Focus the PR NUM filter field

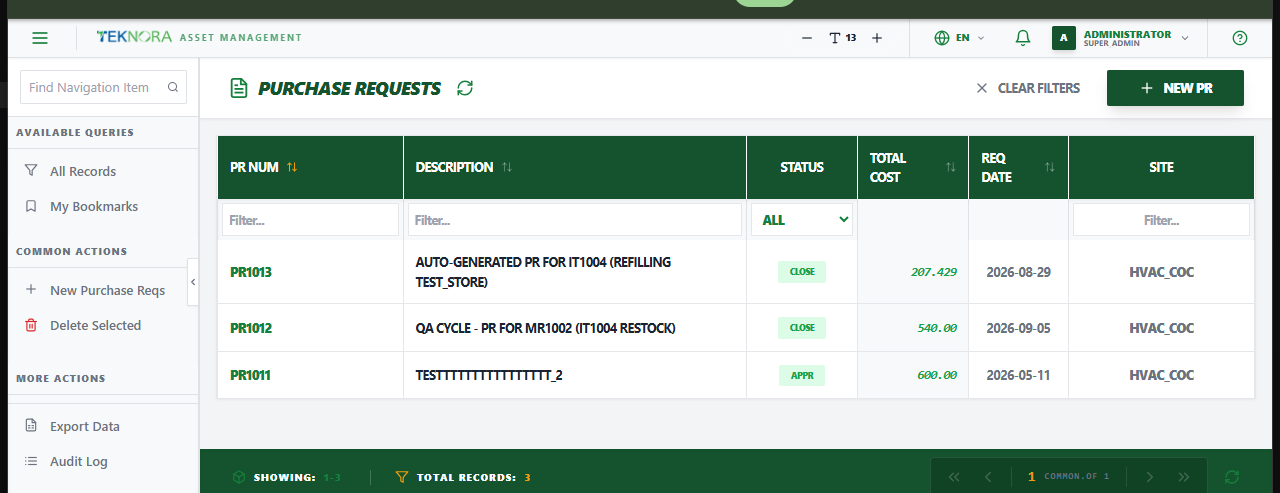[310, 220]
